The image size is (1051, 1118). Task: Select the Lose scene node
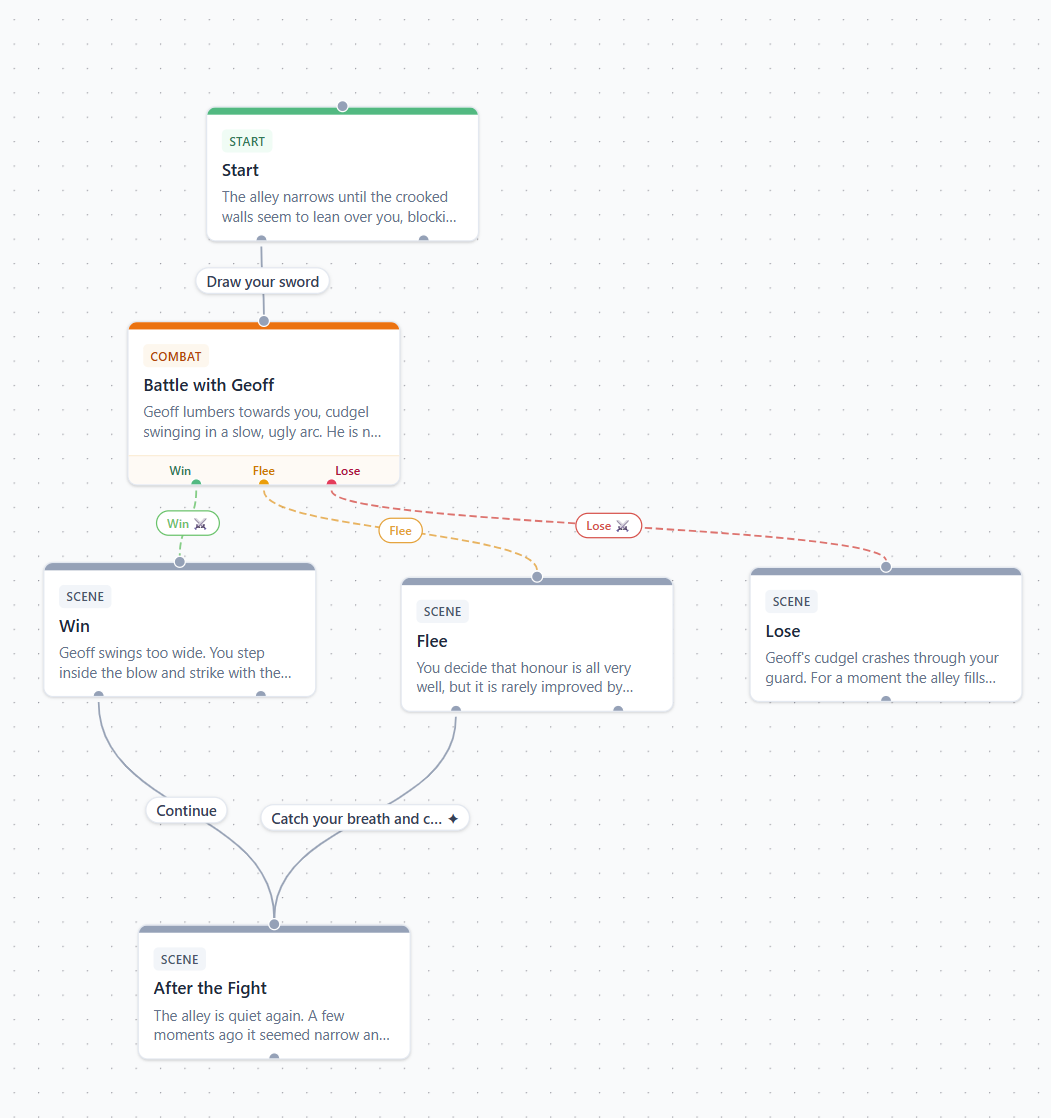(886, 635)
